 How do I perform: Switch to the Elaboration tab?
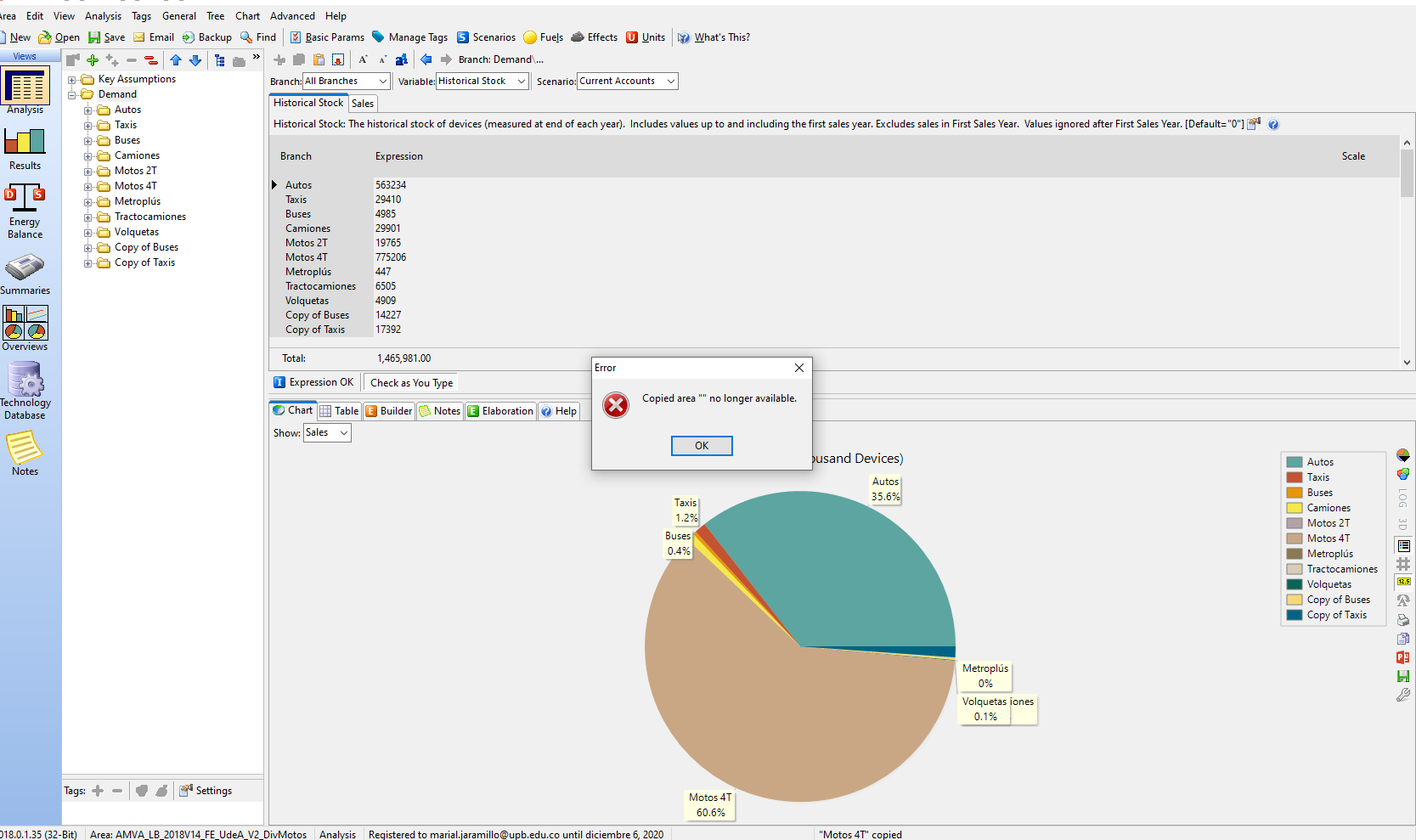point(500,411)
